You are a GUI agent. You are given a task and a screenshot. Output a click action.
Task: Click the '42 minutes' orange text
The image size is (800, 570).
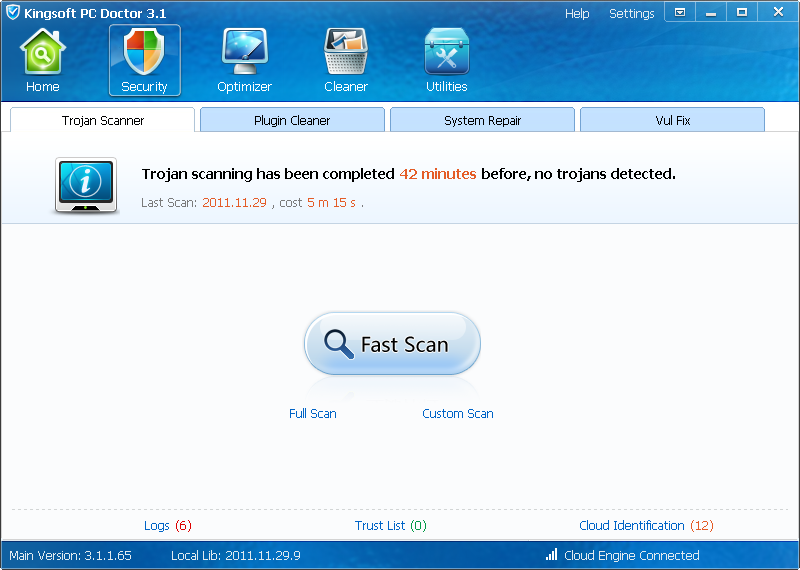point(438,174)
